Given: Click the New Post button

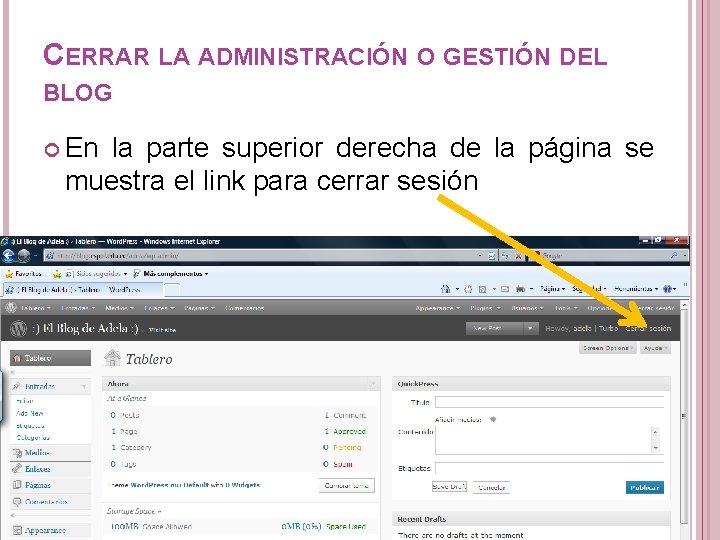Looking at the screenshot, I should pos(495,328).
